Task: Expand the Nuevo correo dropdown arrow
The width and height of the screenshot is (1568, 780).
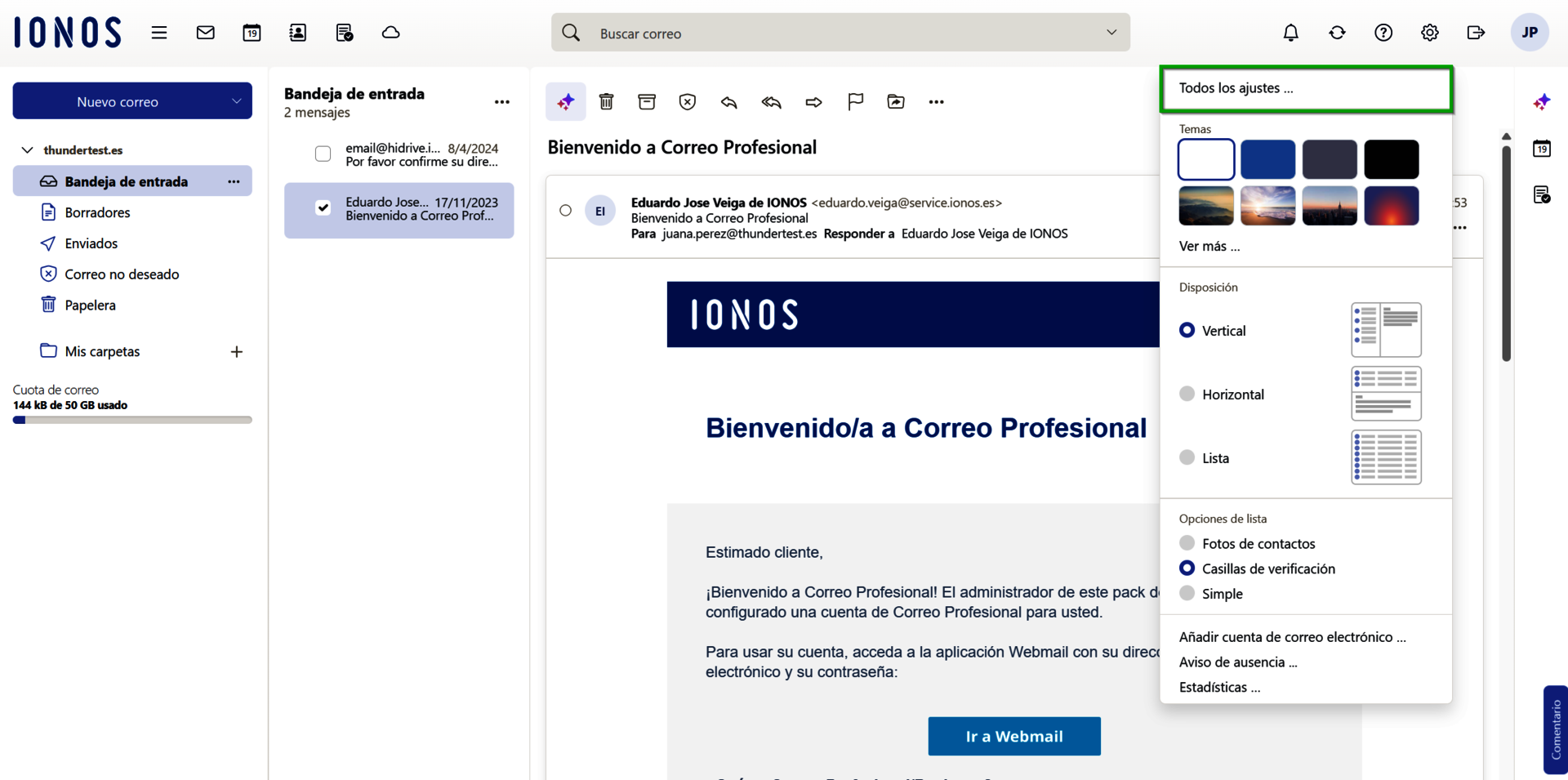Action: point(236,100)
